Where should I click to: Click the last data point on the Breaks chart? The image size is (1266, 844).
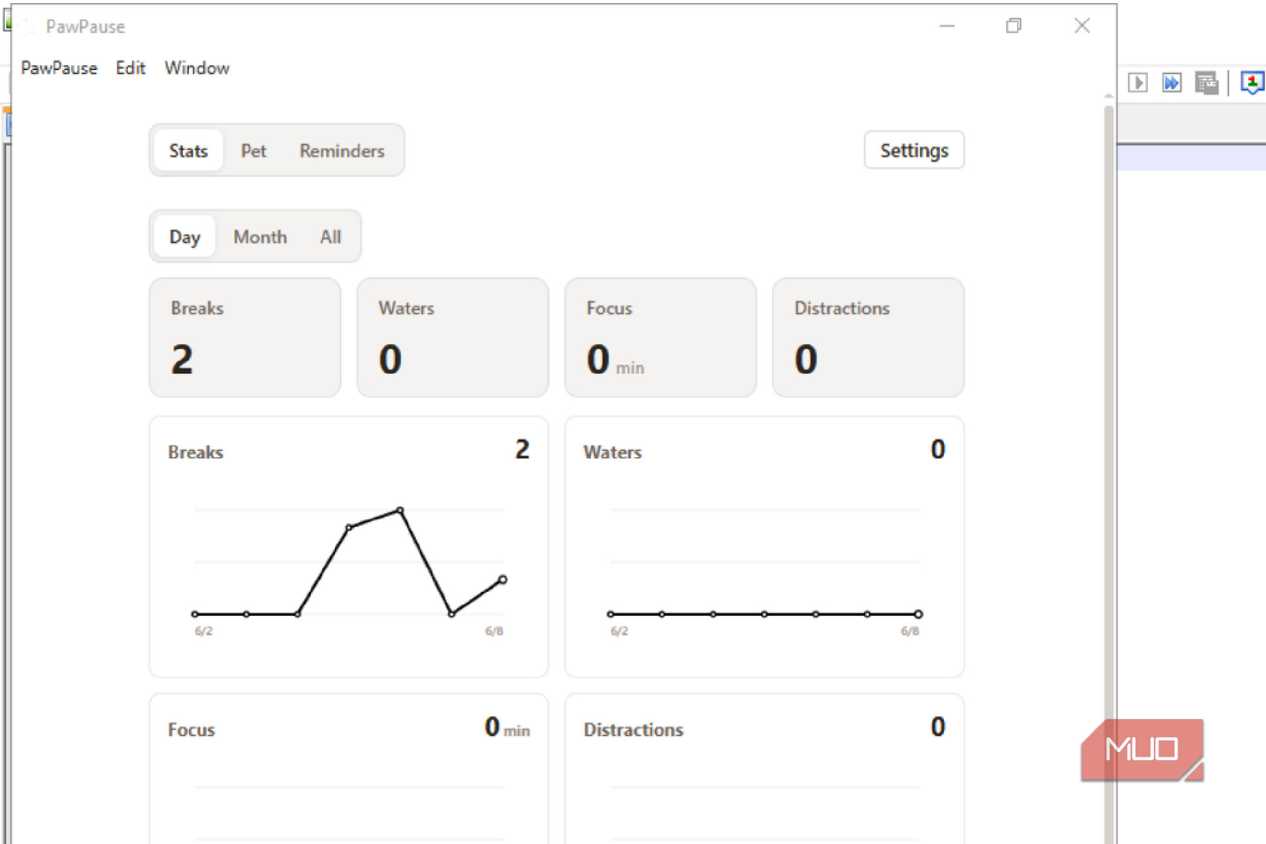click(x=503, y=579)
